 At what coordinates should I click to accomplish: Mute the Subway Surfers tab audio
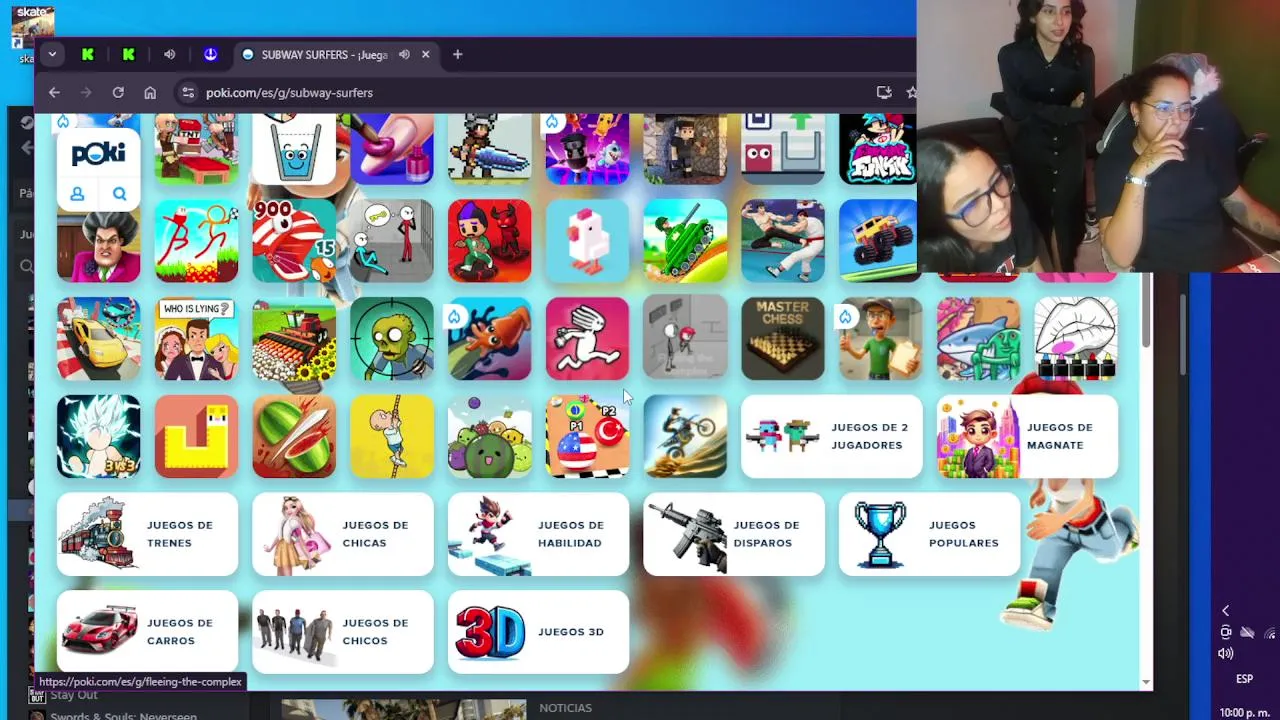(x=404, y=54)
